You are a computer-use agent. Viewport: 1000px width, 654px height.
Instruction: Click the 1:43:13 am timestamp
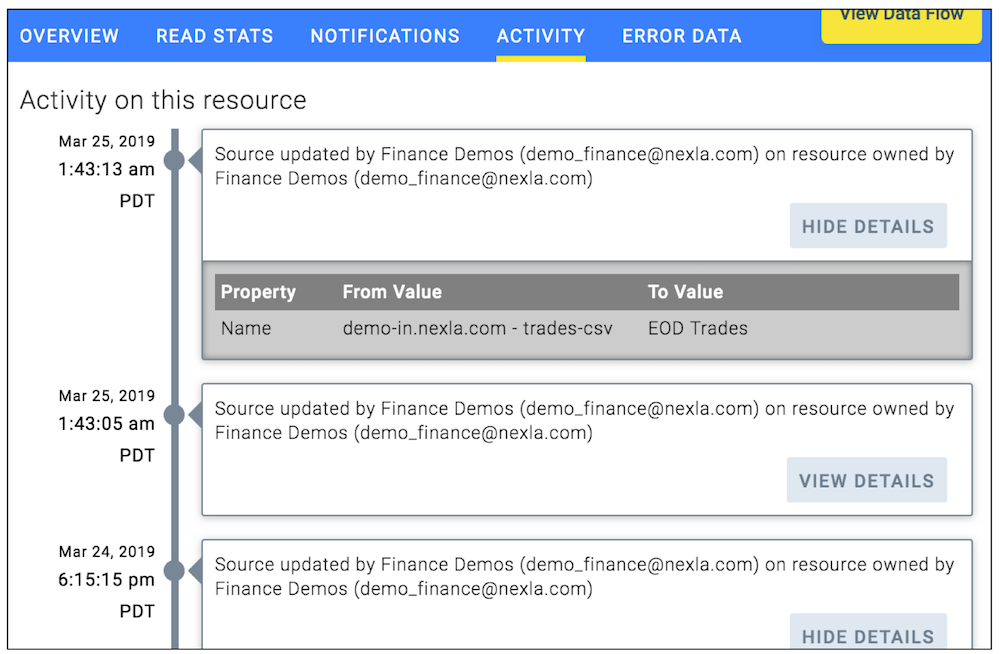point(107,169)
